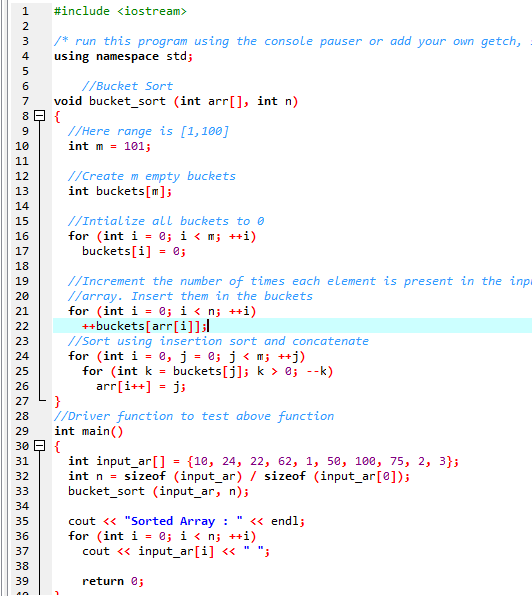Click 'buckets[i] = 0;' statement
This screenshot has width=532, height=596.
tap(134, 251)
